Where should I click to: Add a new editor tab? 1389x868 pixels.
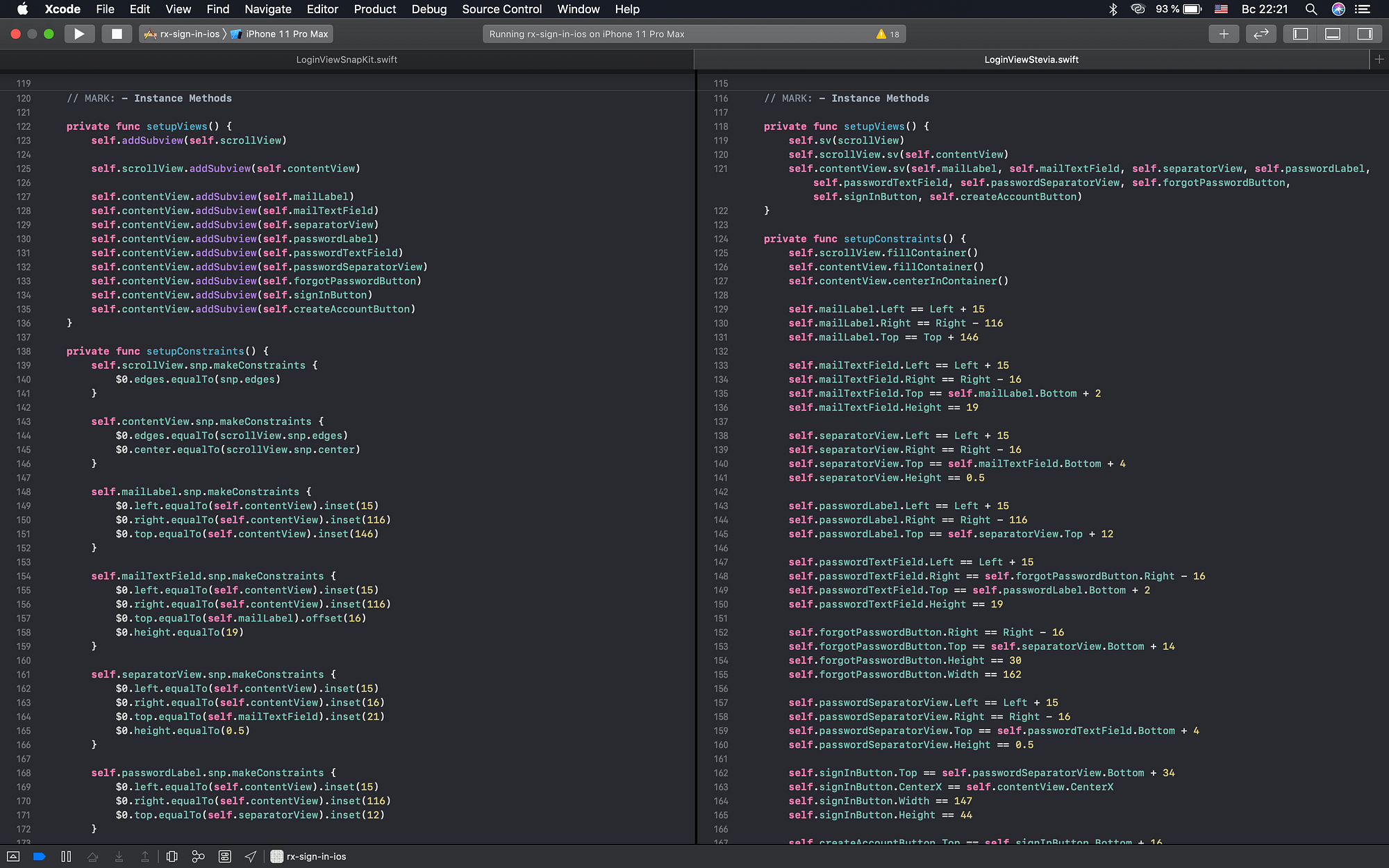(1379, 60)
